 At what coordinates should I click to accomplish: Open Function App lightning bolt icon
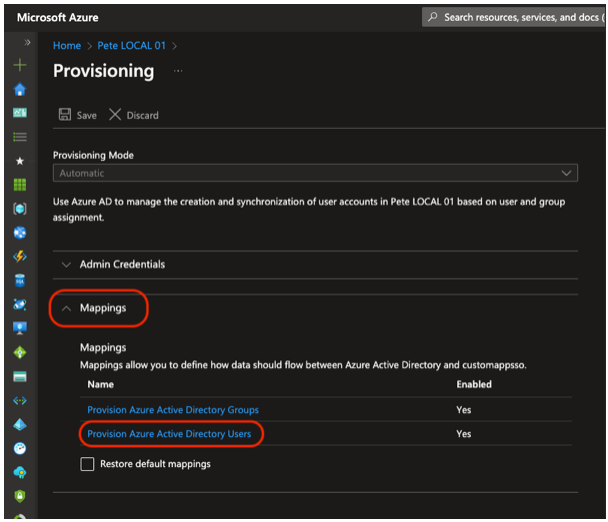tap(20, 256)
